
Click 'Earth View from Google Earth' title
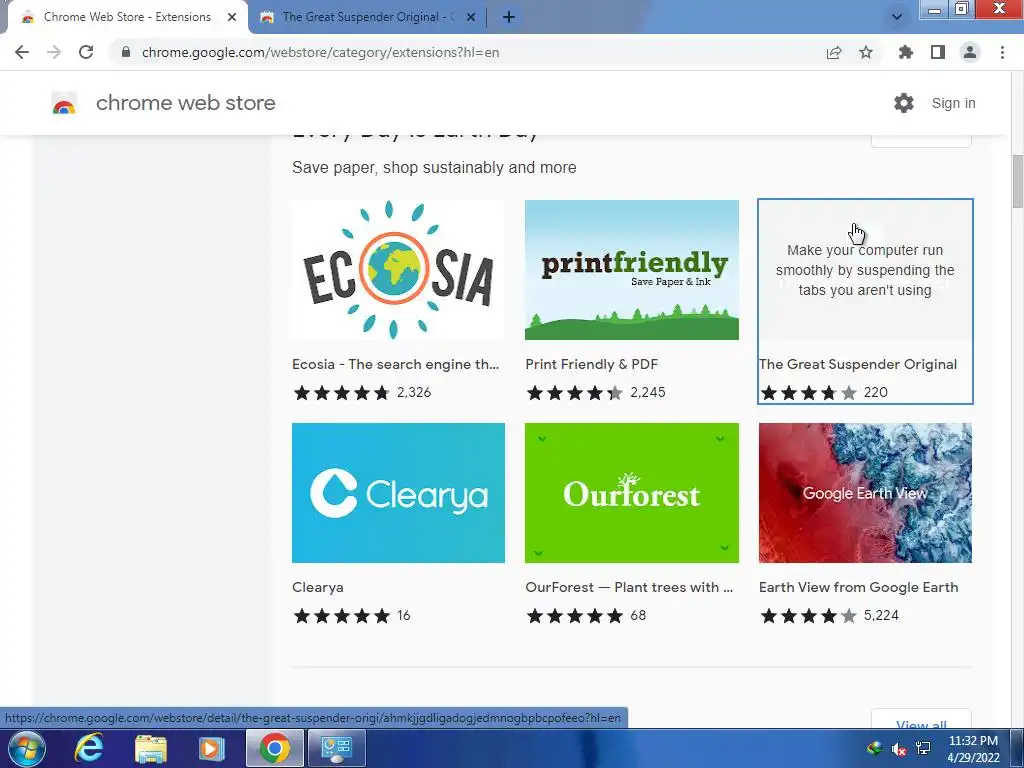click(859, 587)
